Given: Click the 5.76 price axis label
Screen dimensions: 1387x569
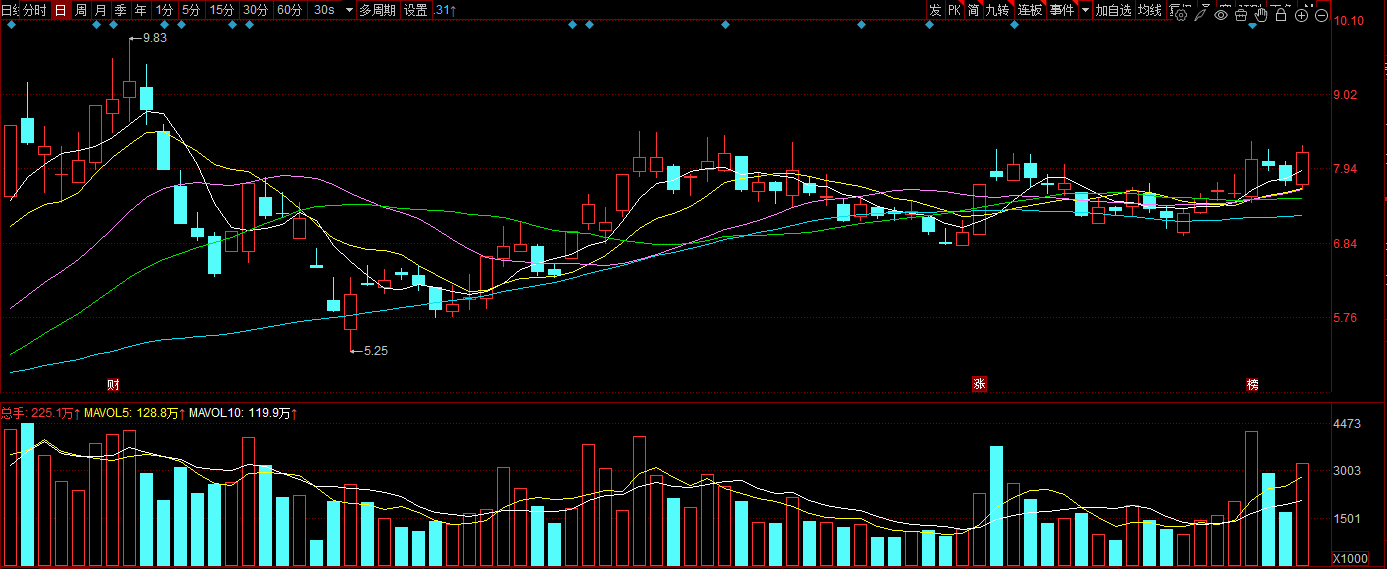Looking at the screenshot, I should [x=1346, y=318].
